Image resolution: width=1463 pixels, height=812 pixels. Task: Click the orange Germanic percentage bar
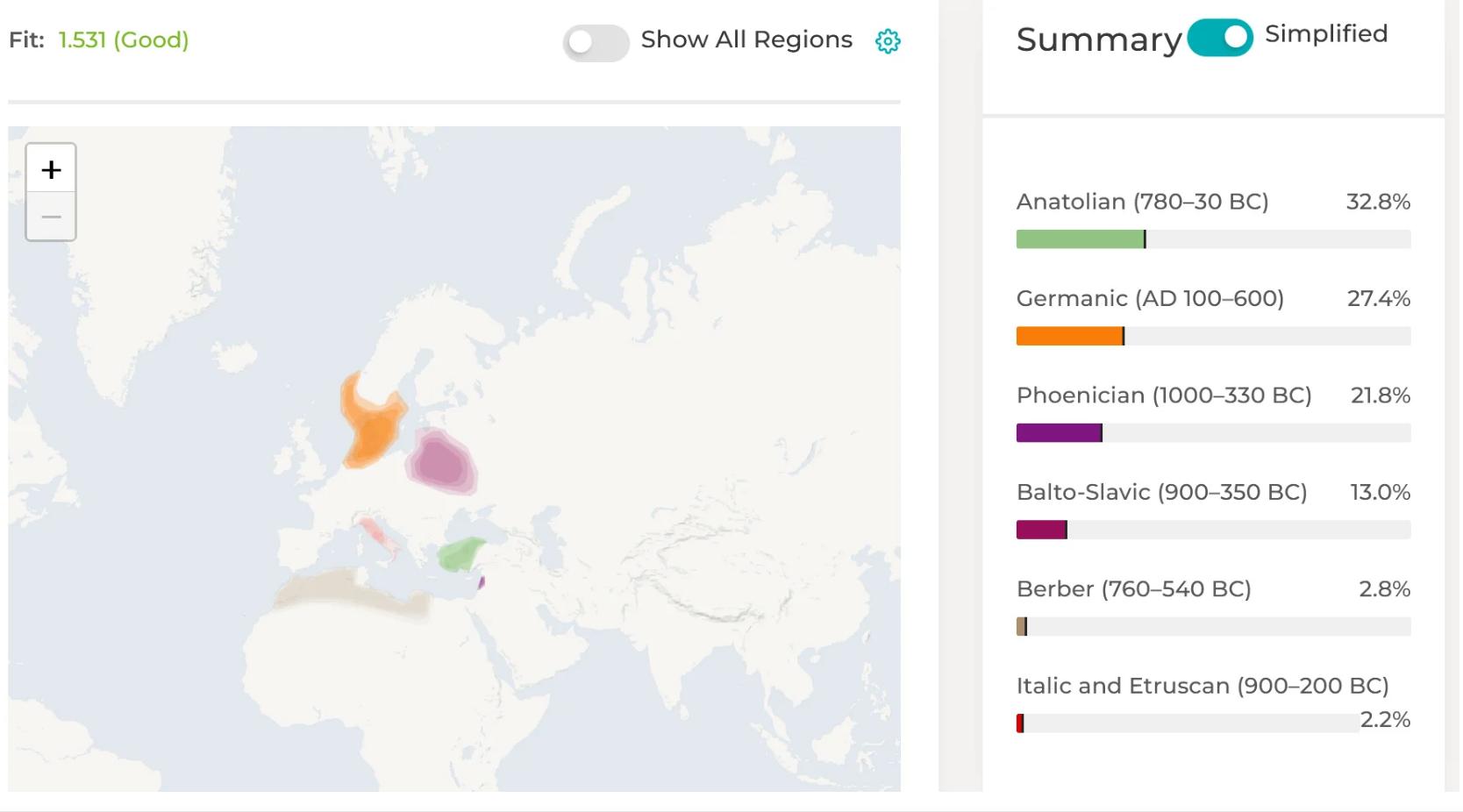(1069, 336)
